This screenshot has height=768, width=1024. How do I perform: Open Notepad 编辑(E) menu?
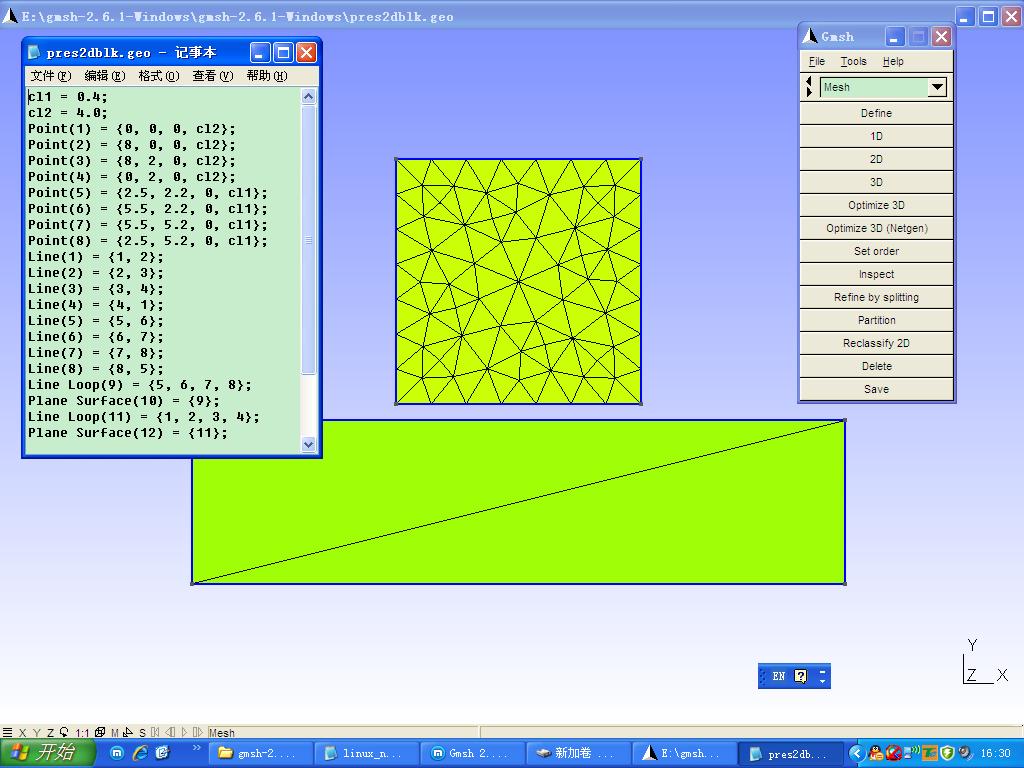pyautogui.click(x=105, y=76)
